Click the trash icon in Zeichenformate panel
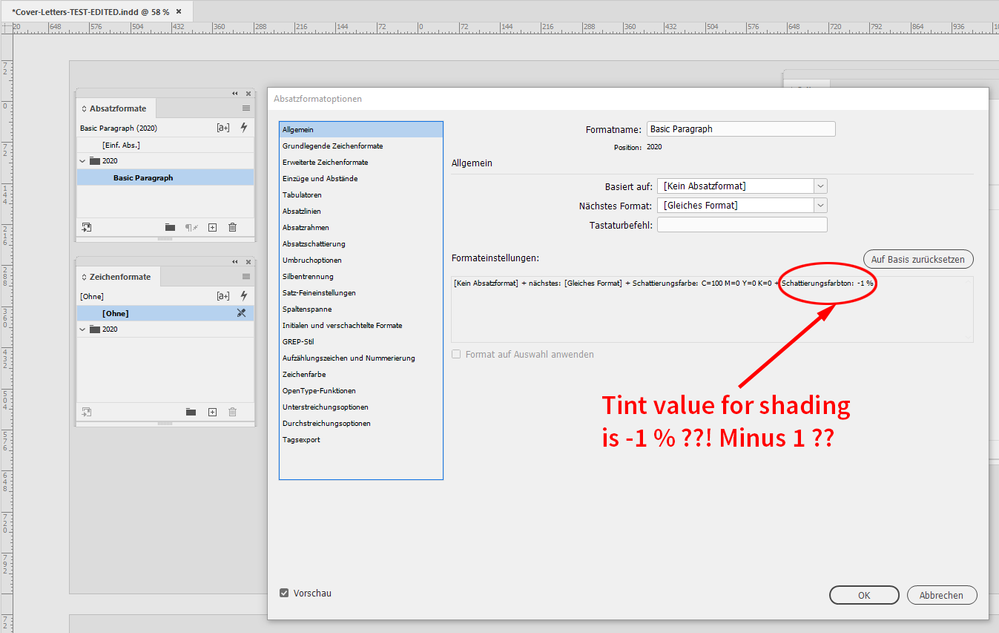The width and height of the screenshot is (999, 633). [x=232, y=411]
